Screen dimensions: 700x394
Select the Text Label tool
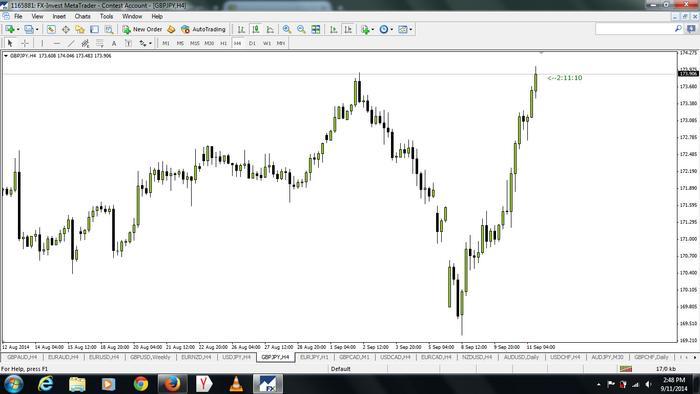tap(128, 43)
